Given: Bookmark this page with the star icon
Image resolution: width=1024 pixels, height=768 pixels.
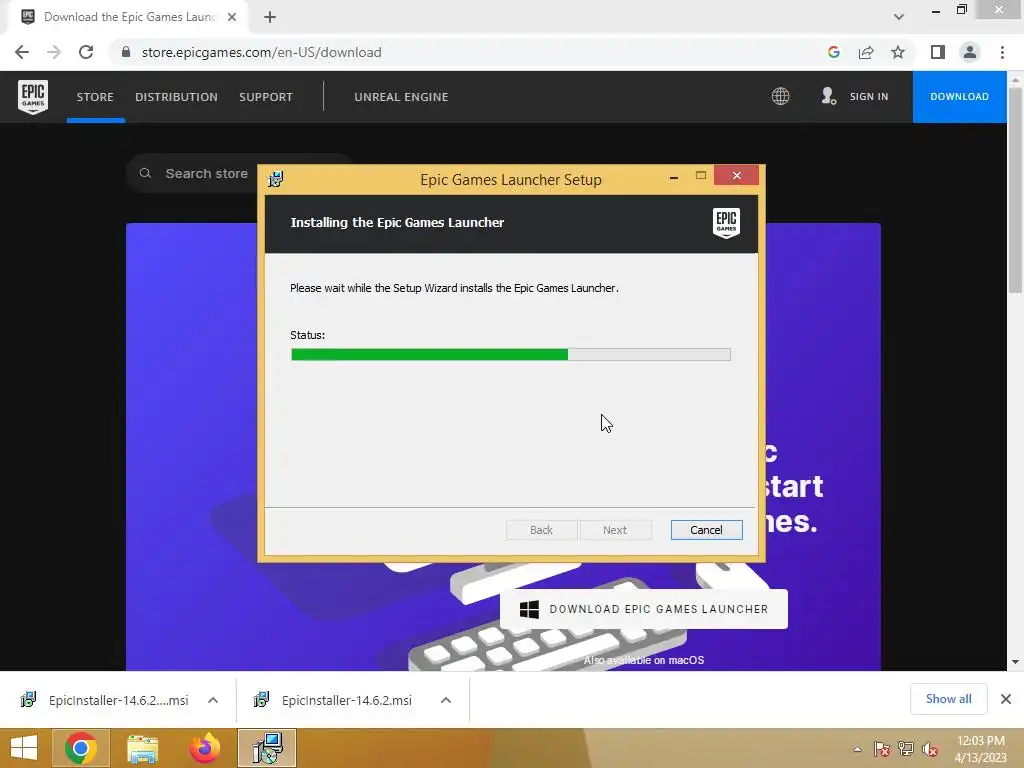Looking at the screenshot, I should coord(898,52).
